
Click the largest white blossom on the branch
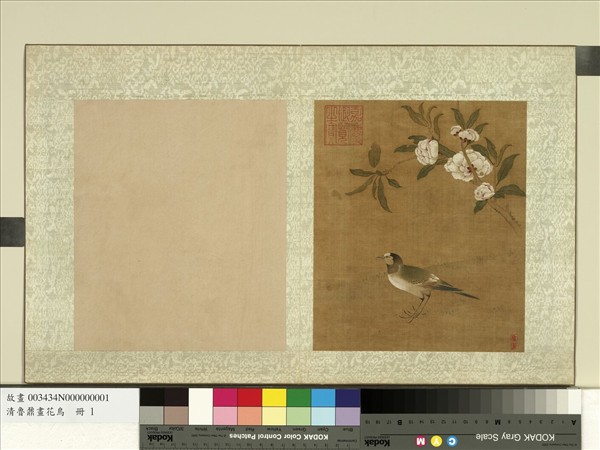point(468,165)
